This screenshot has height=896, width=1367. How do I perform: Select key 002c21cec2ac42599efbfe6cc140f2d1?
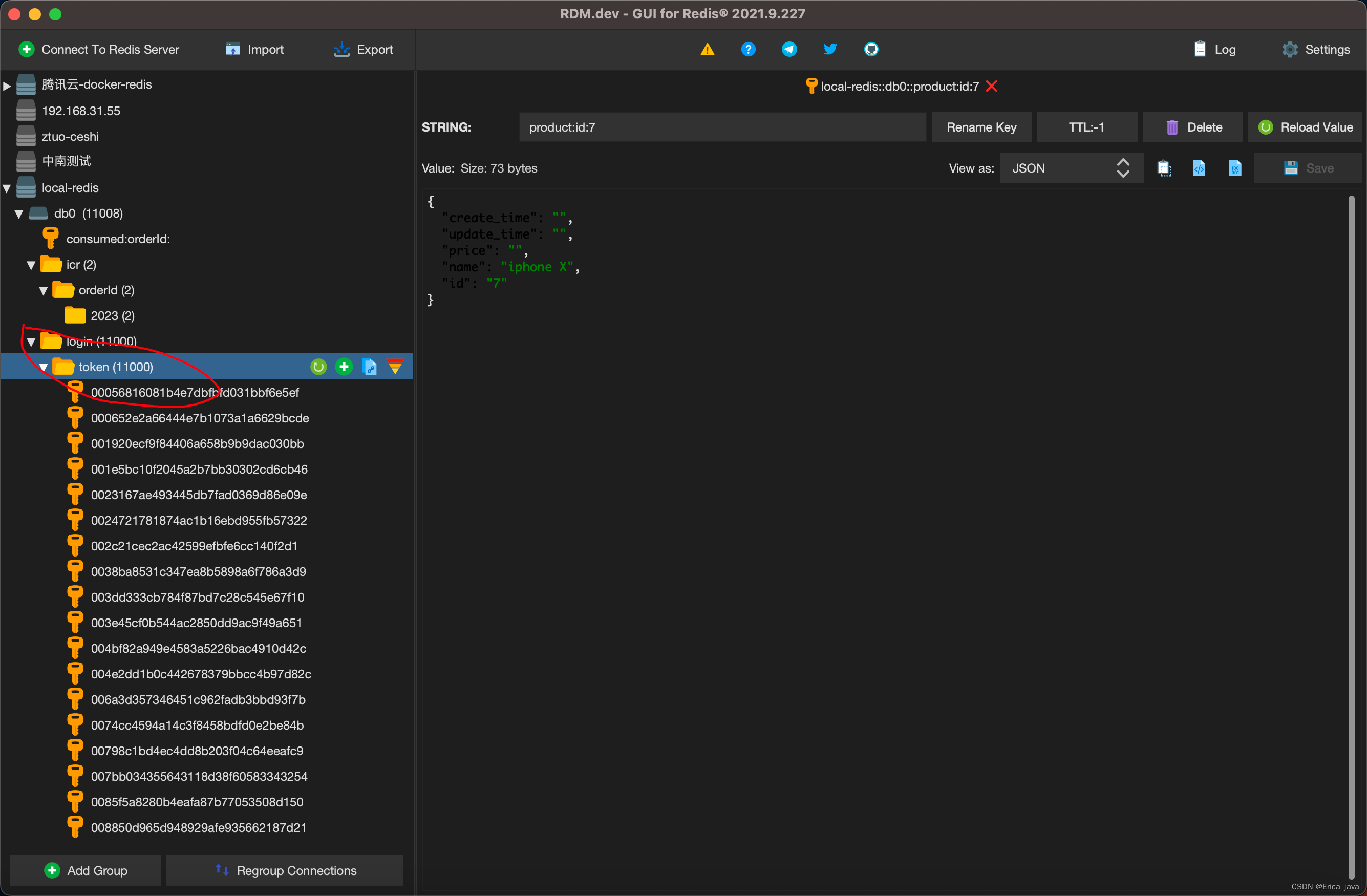click(x=194, y=546)
